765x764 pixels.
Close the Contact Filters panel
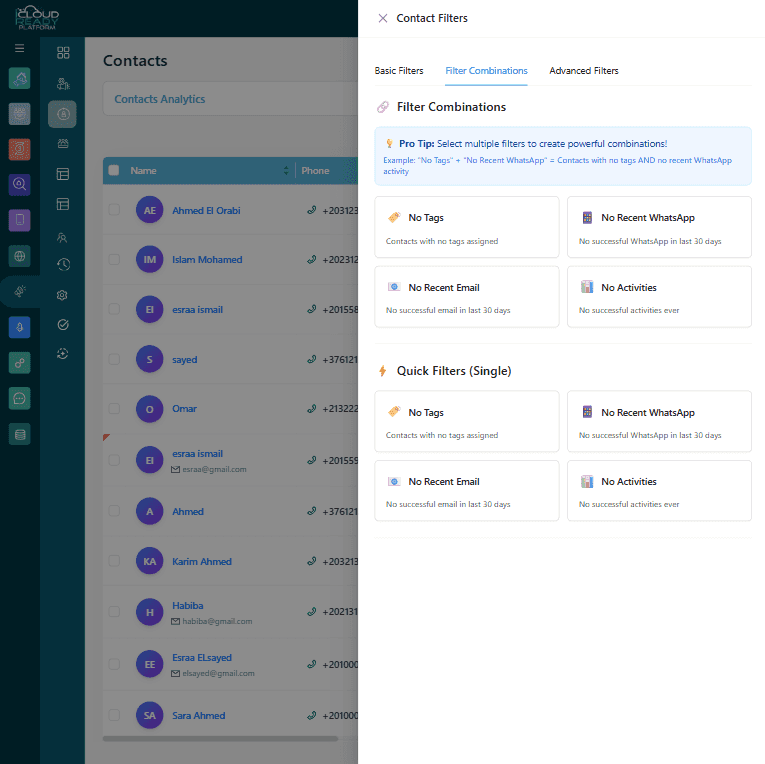pos(383,18)
